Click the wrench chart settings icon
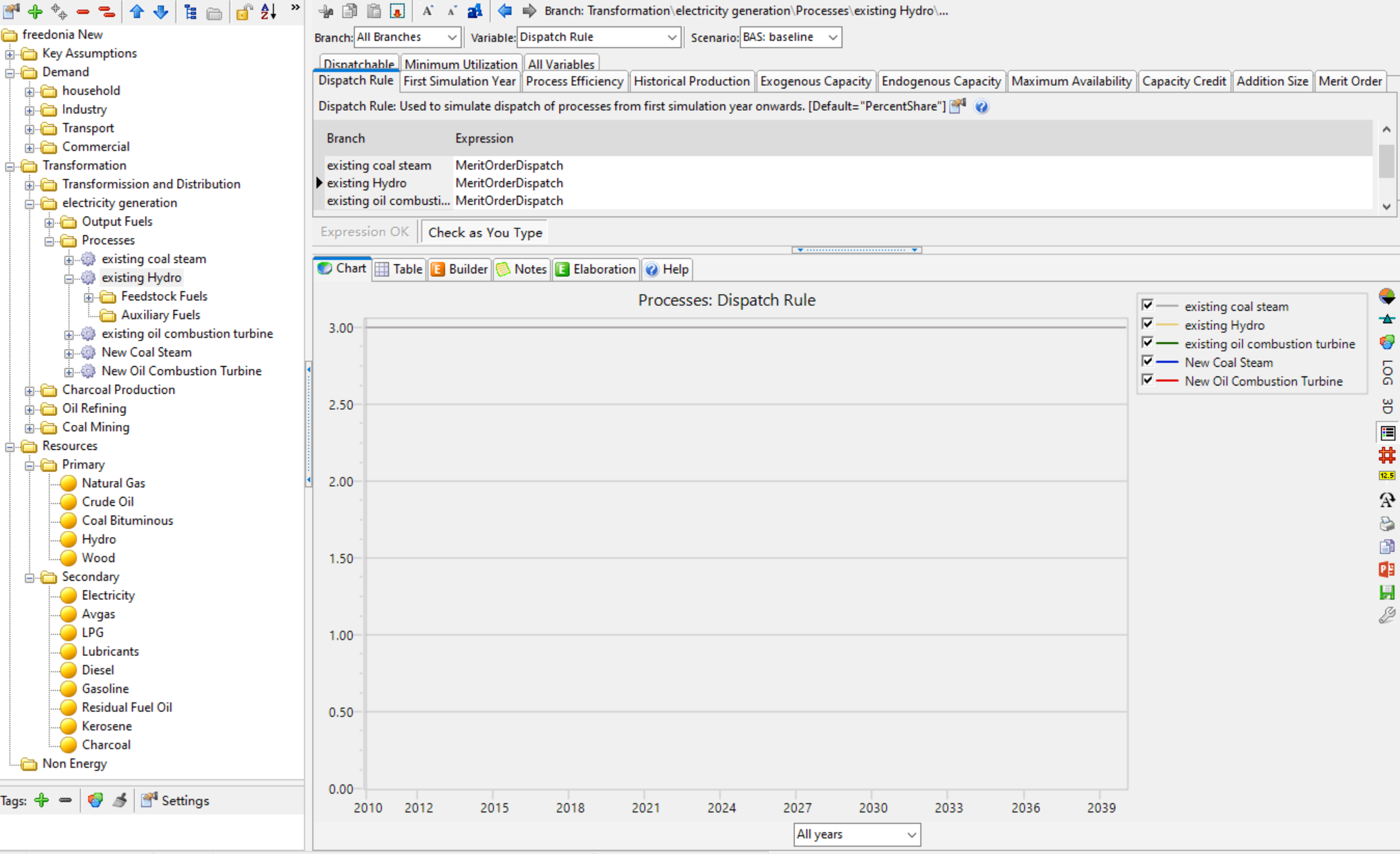The height and width of the screenshot is (854, 1400). pos(1387,615)
